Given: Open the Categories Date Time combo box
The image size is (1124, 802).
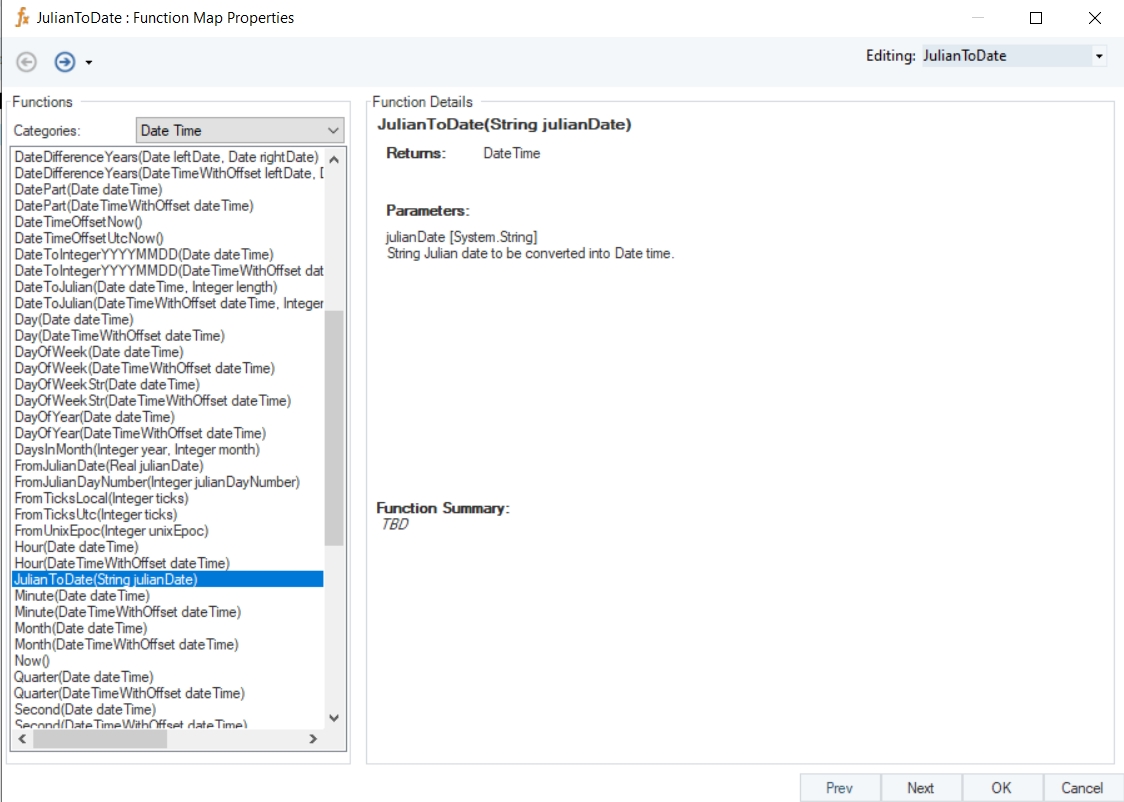Looking at the screenshot, I should click(239, 131).
